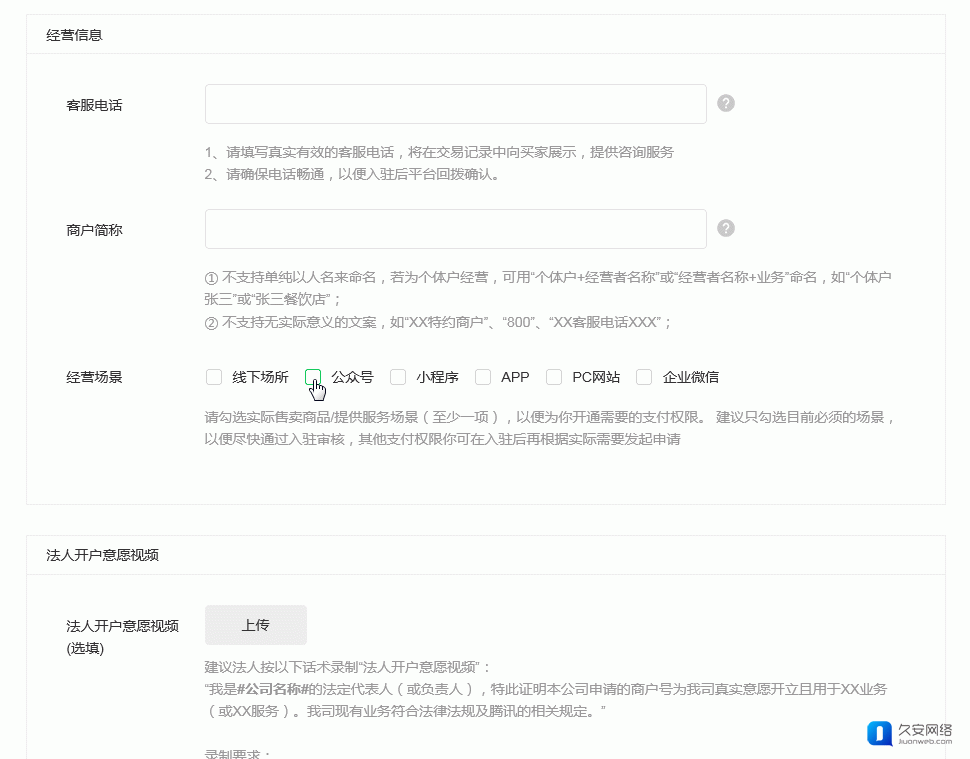Check the 小程序 option box
970x759 pixels.
pyautogui.click(x=398, y=377)
